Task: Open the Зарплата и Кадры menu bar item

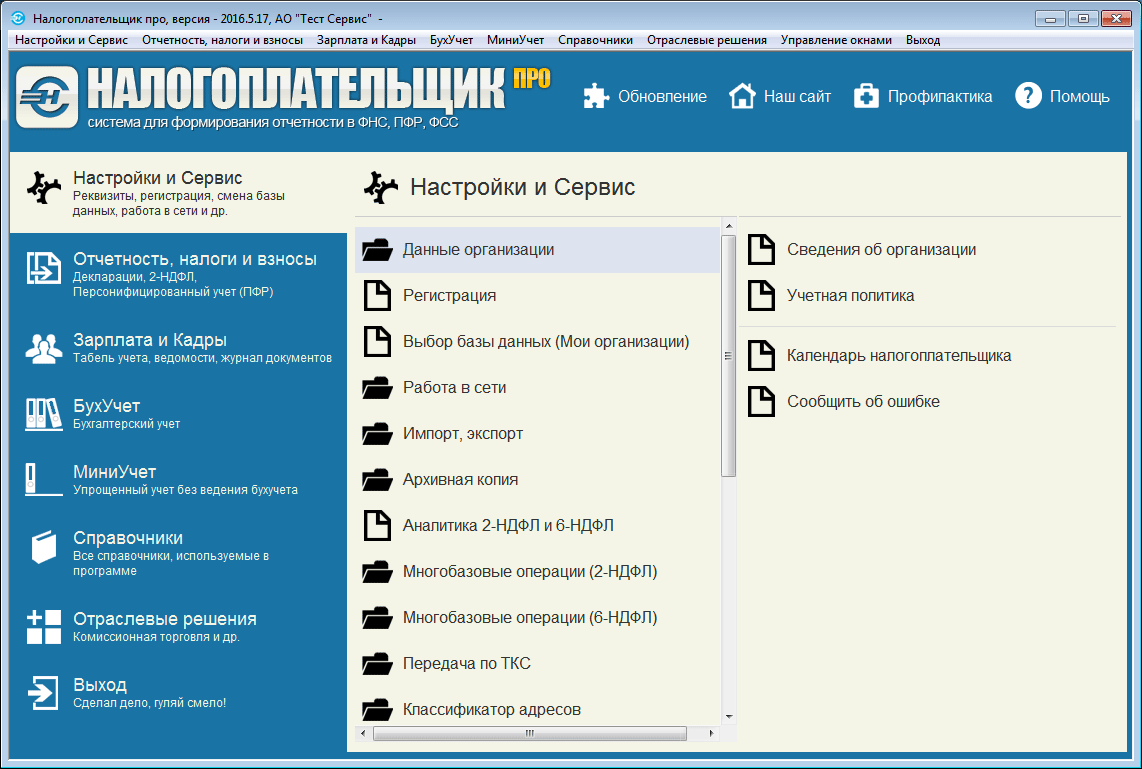Action: (366, 40)
